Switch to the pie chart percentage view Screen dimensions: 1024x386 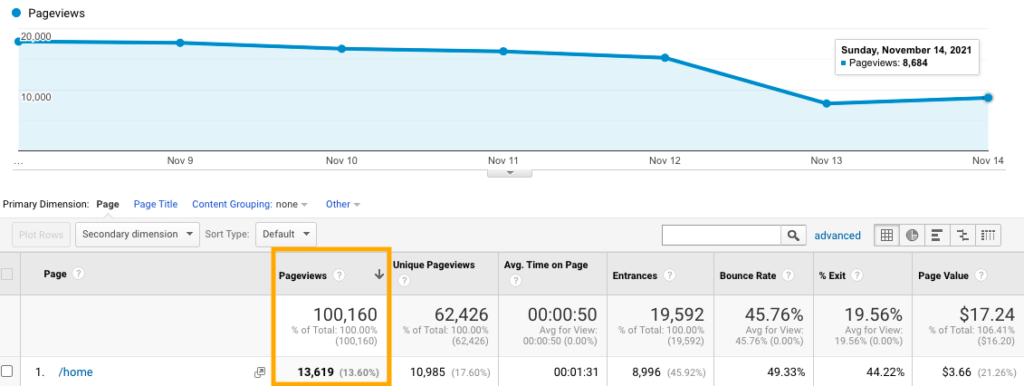[x=912, y=235]
